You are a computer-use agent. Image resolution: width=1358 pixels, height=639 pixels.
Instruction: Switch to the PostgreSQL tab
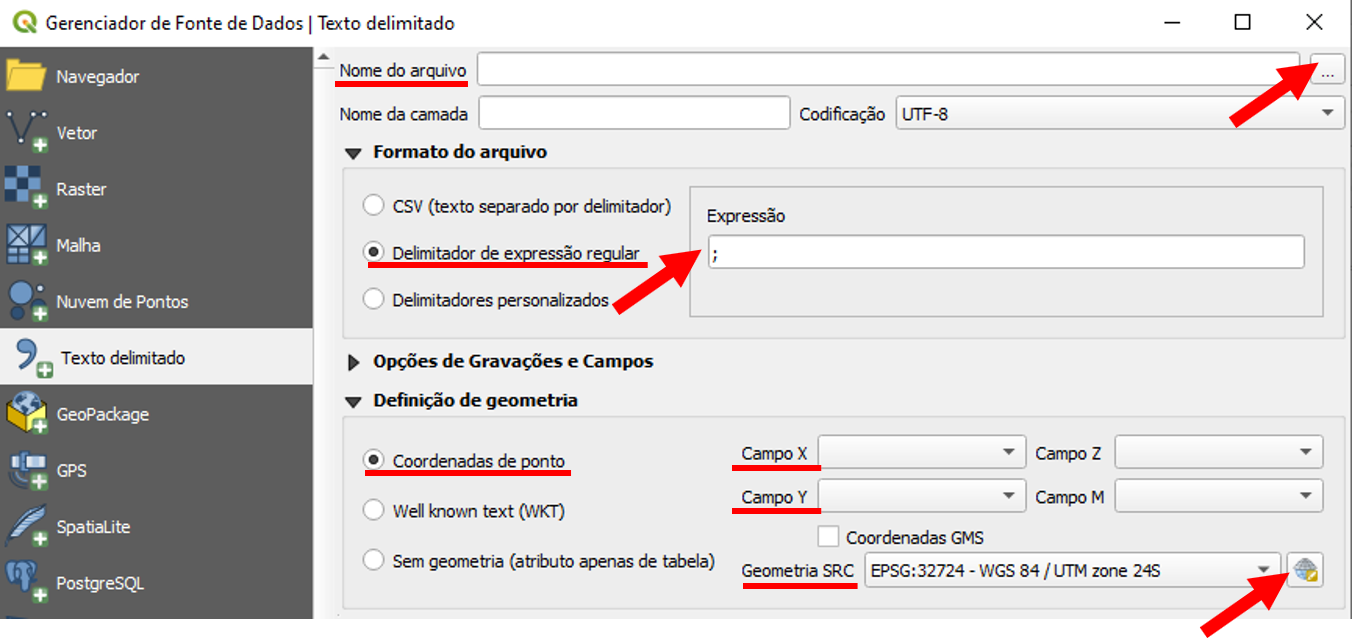pos(100,582)
